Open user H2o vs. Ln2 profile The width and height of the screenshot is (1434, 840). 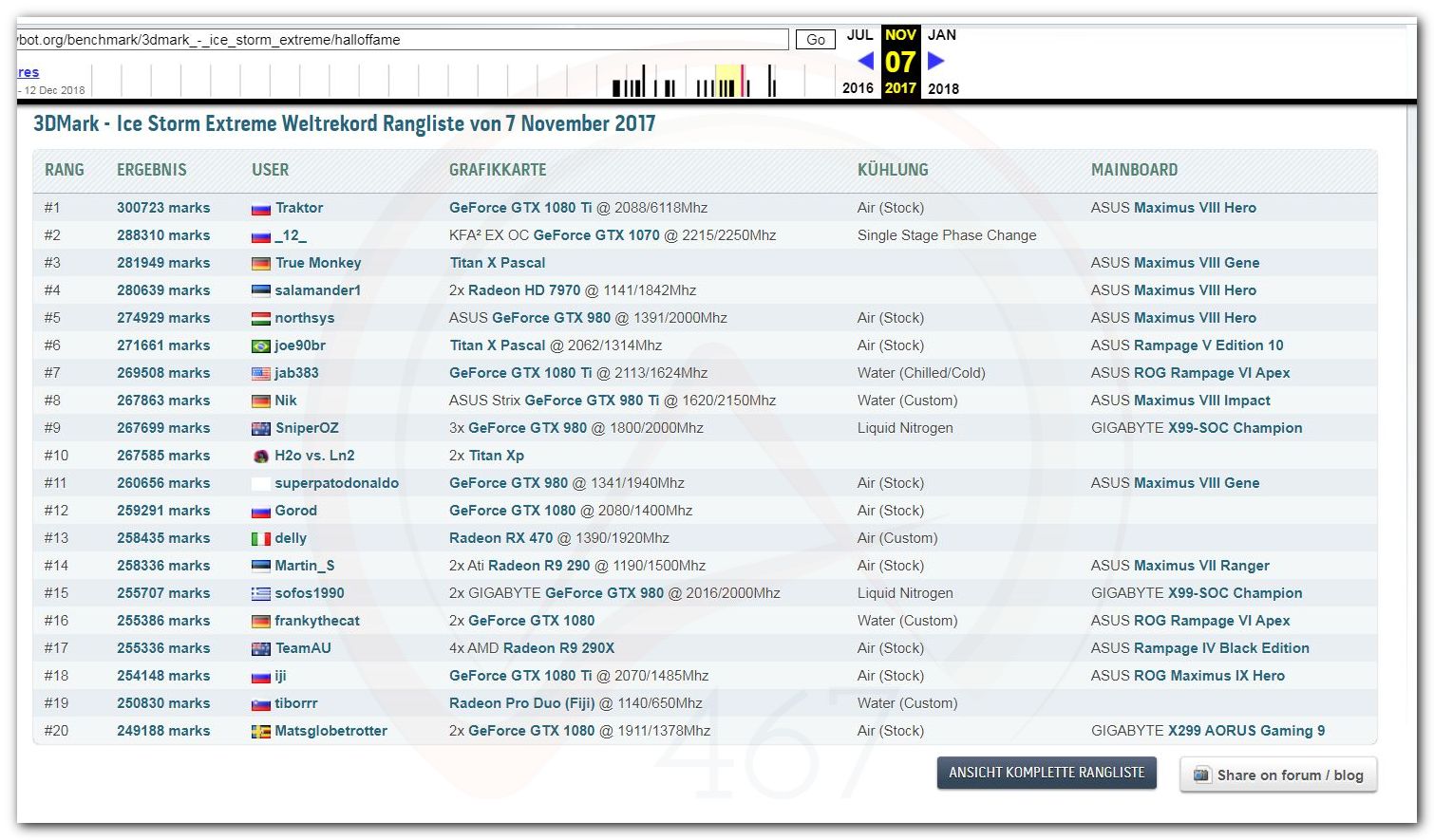(314, 456)
